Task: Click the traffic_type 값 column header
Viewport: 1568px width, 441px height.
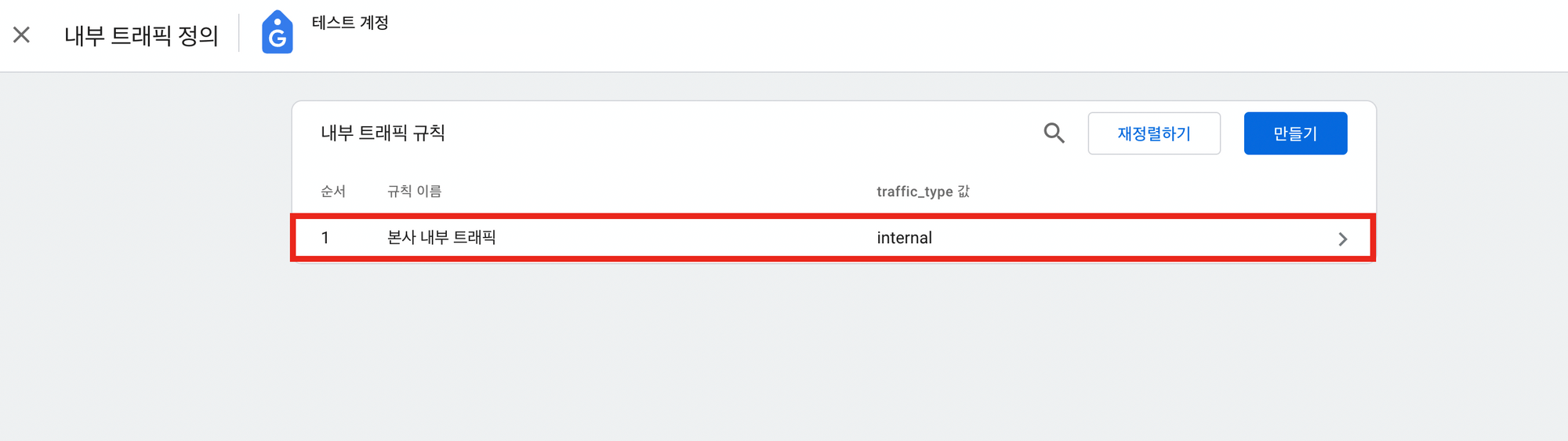Action: point(923,191)
